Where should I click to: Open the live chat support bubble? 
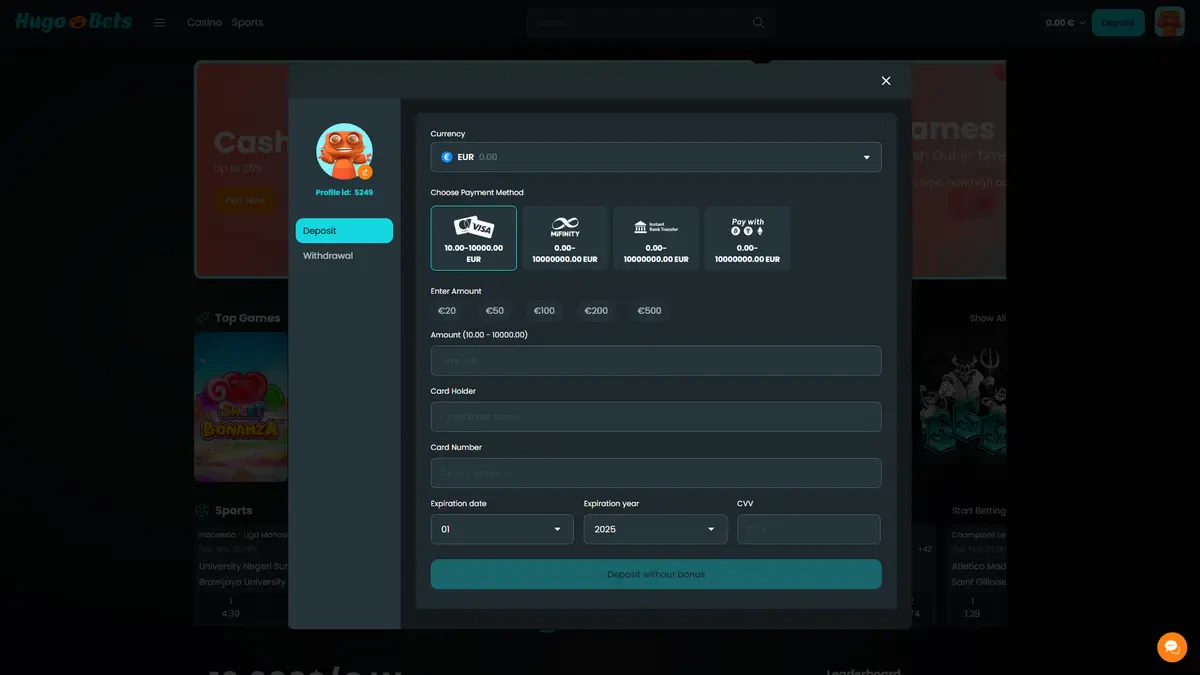tap(1171, 647)
